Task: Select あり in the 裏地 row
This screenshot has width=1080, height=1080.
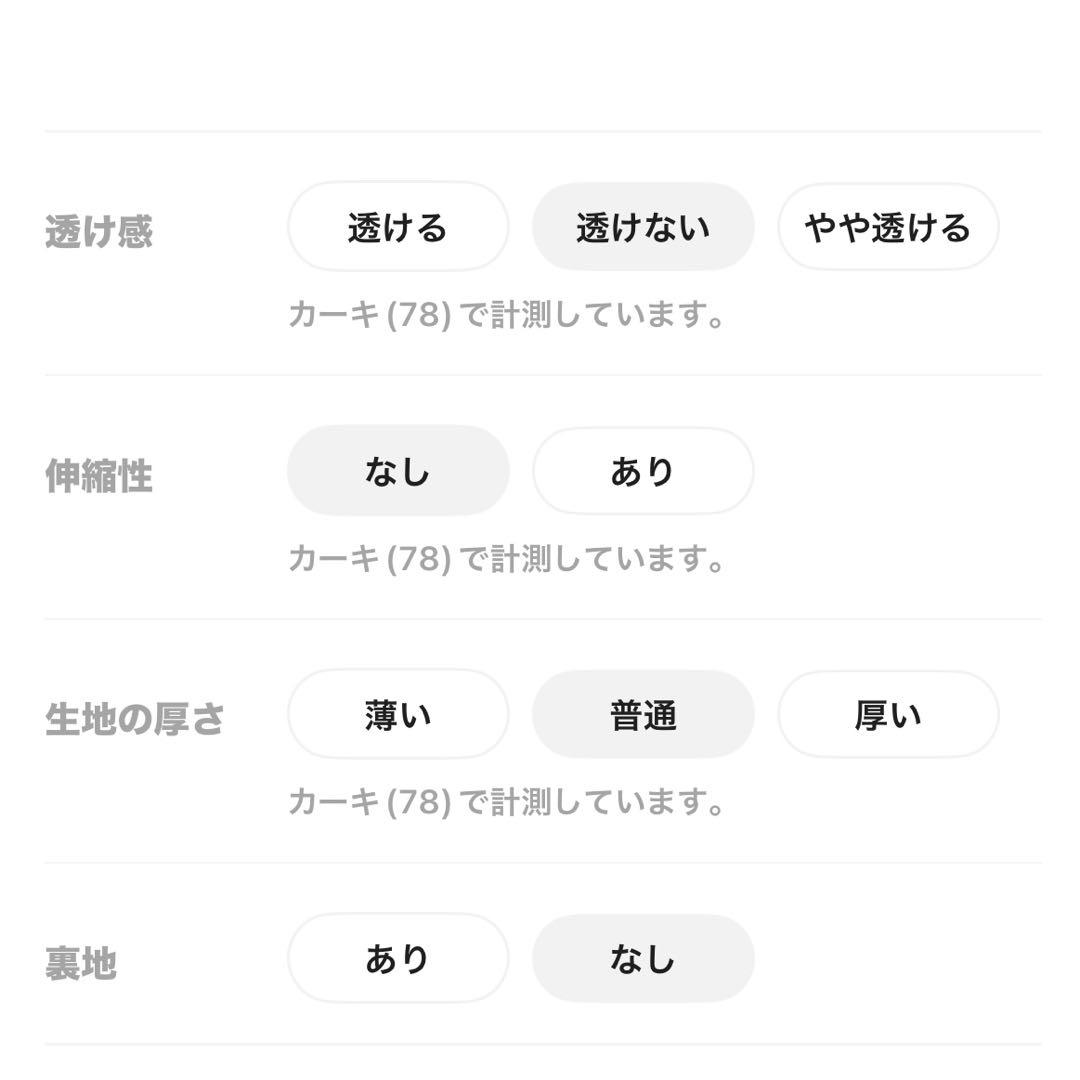Action: 398,959
